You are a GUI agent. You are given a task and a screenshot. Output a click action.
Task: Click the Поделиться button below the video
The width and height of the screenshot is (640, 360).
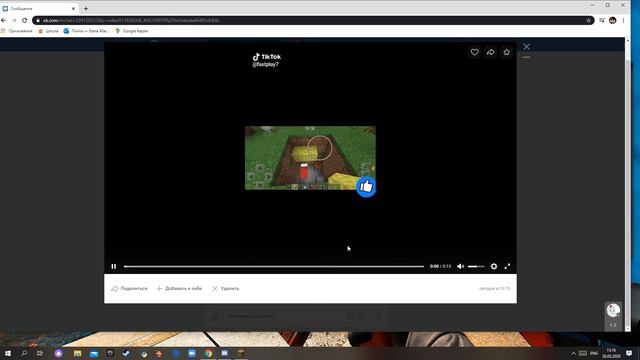(129, 289)
